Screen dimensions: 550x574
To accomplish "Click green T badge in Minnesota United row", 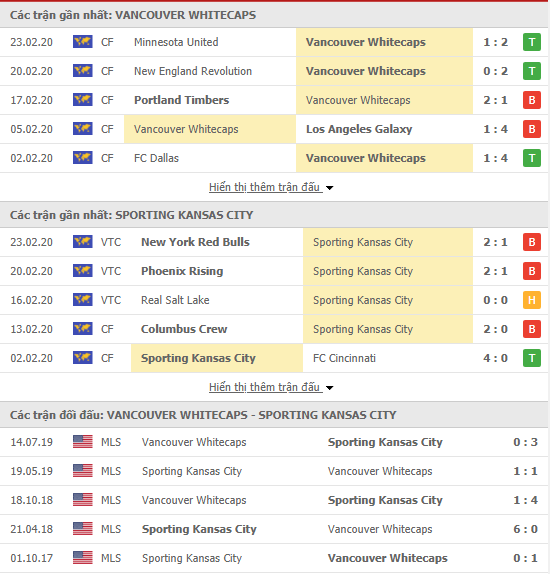I will coord(532,42).
